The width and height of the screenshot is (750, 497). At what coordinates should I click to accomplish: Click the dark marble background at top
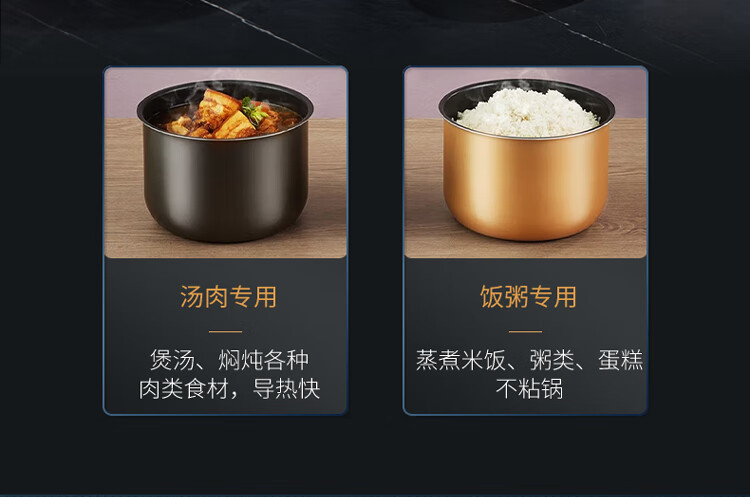[375, 29]
